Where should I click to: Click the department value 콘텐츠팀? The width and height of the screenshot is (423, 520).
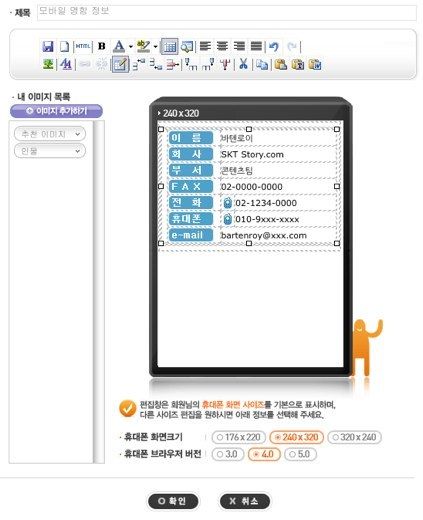(237, 171)
